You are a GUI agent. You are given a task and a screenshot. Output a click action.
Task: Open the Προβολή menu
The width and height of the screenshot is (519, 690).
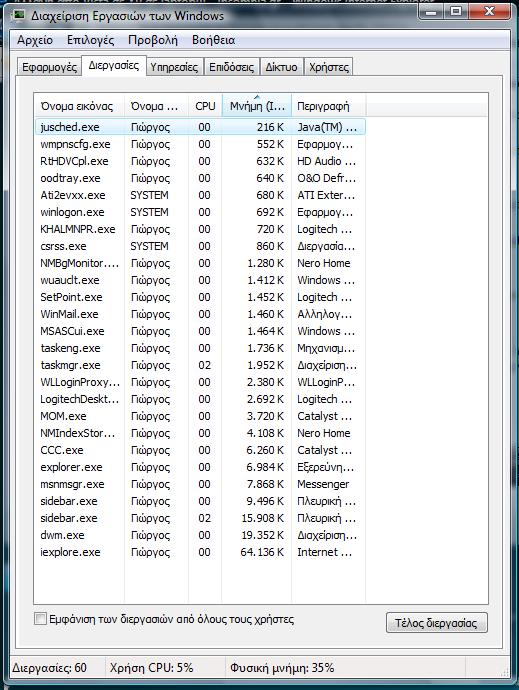pos(153,40)
